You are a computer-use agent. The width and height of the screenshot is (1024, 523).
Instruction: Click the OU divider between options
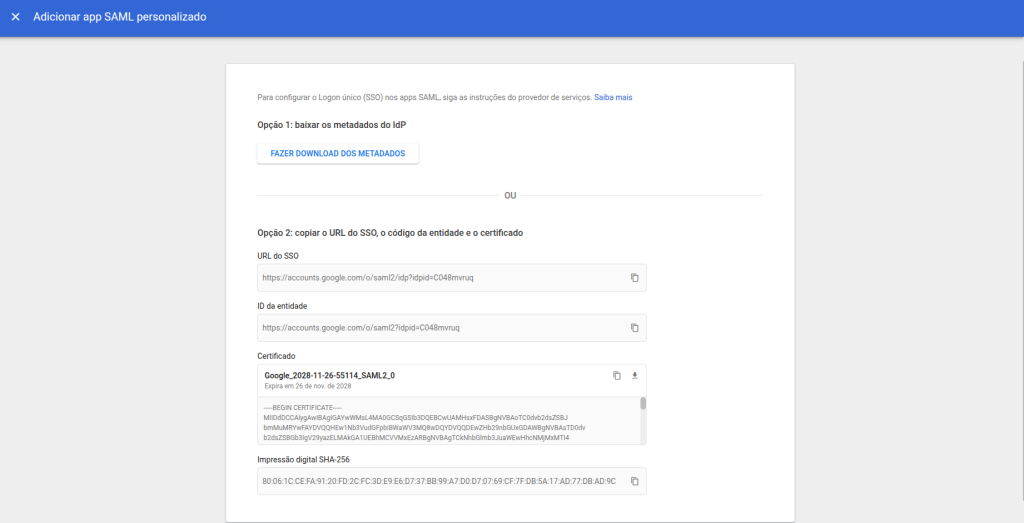click(x=510, y=195)
